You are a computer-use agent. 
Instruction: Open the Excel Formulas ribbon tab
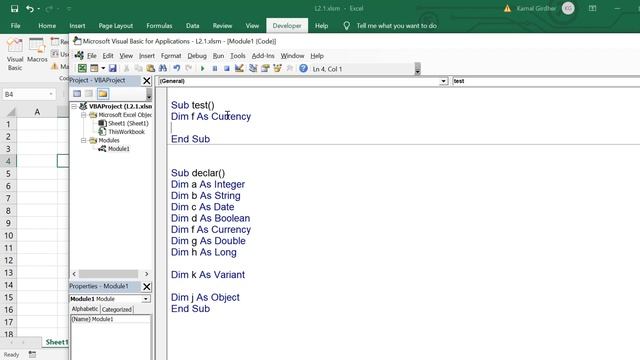pyautogui.click(x=159, y=26)
